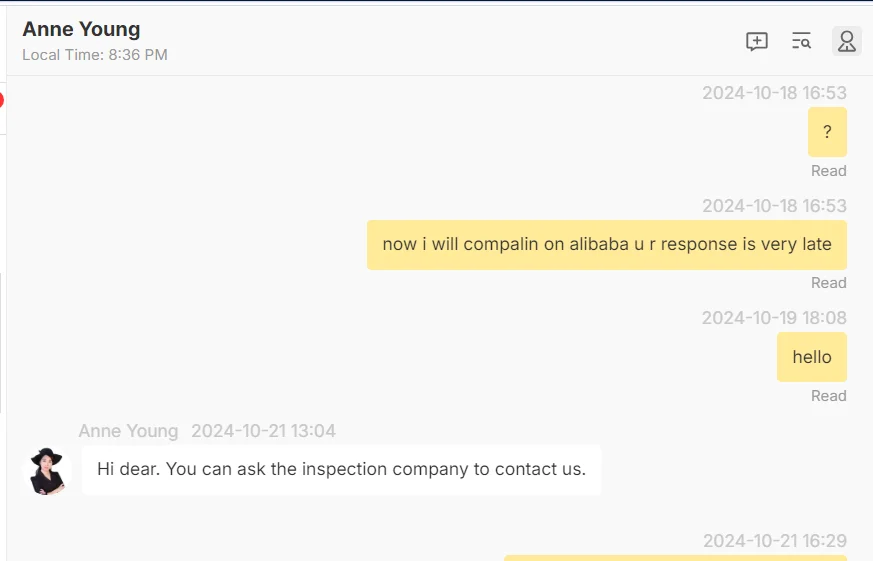The image size is (873, 561).
Task: Click the "compalin on alibaba" message bubble
Action: point(606,244)
